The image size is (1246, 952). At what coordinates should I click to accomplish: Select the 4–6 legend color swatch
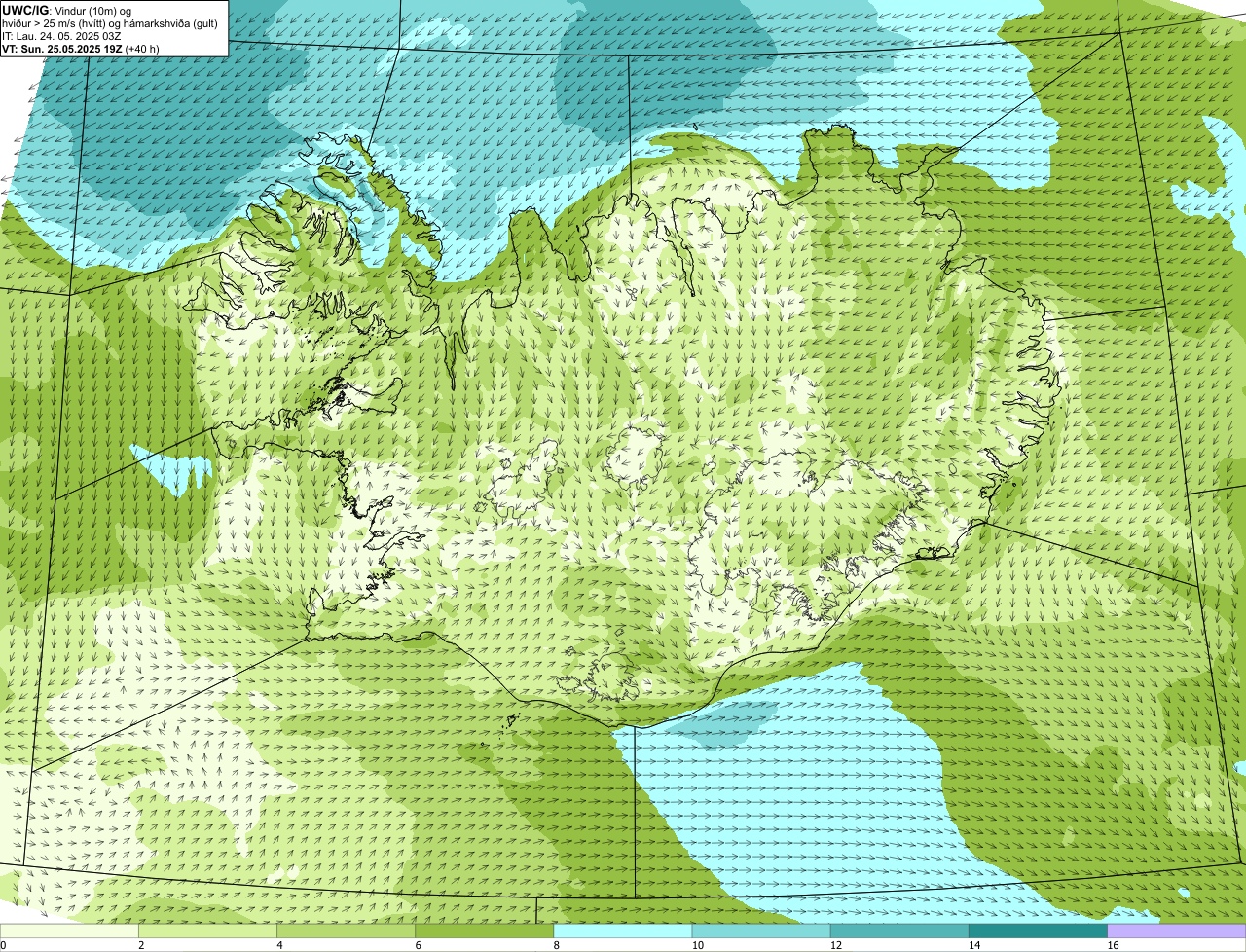[x=347, y=932]
